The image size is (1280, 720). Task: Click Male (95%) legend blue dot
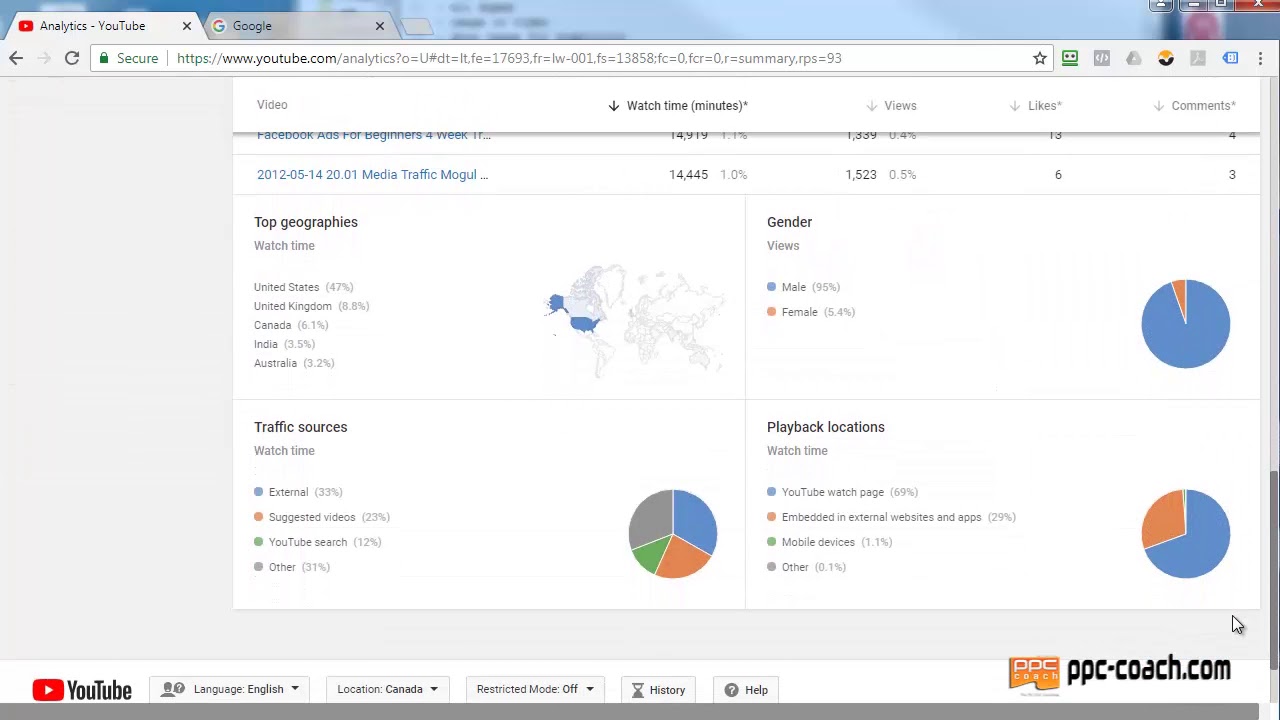coord(771,287)
